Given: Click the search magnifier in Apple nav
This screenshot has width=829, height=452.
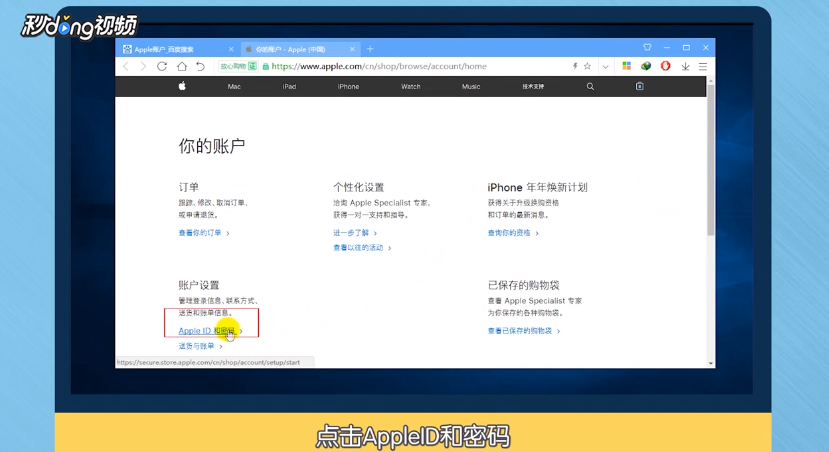Looking at the screenshot, I should [590, 86].
